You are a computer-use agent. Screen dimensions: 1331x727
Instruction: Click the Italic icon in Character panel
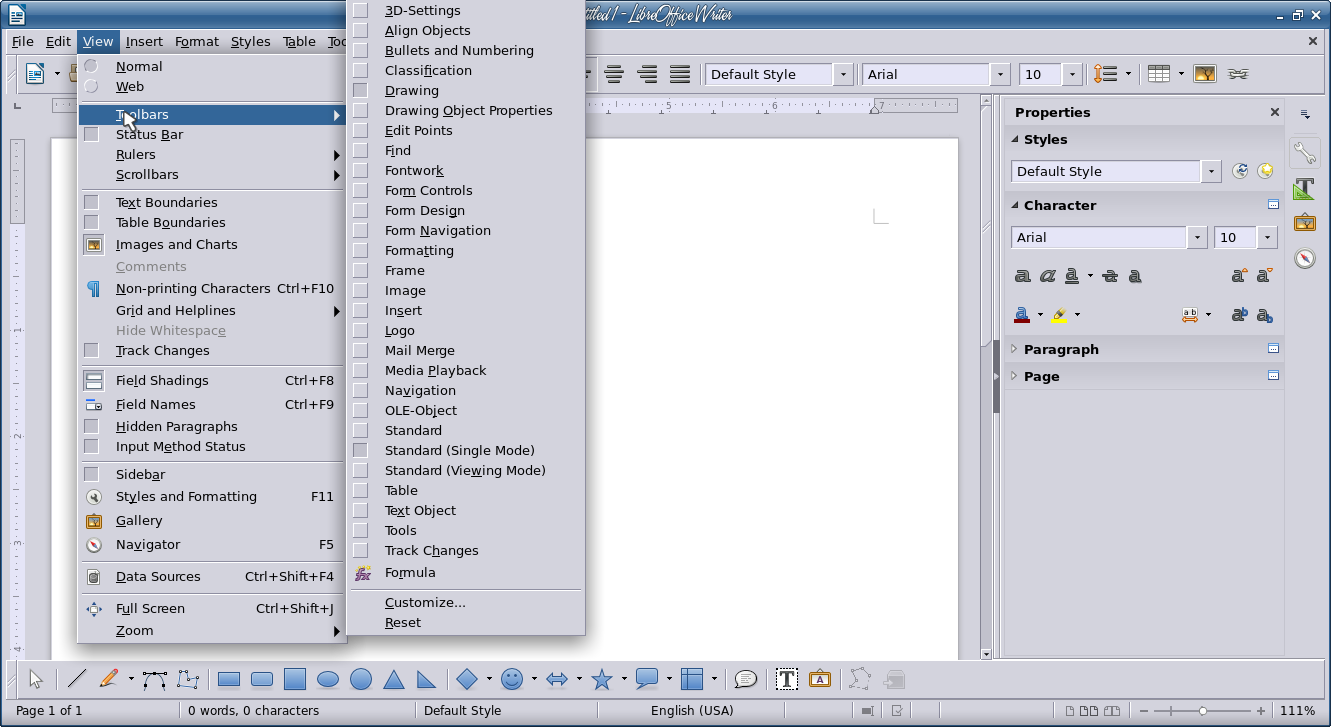pos(1047,276)
